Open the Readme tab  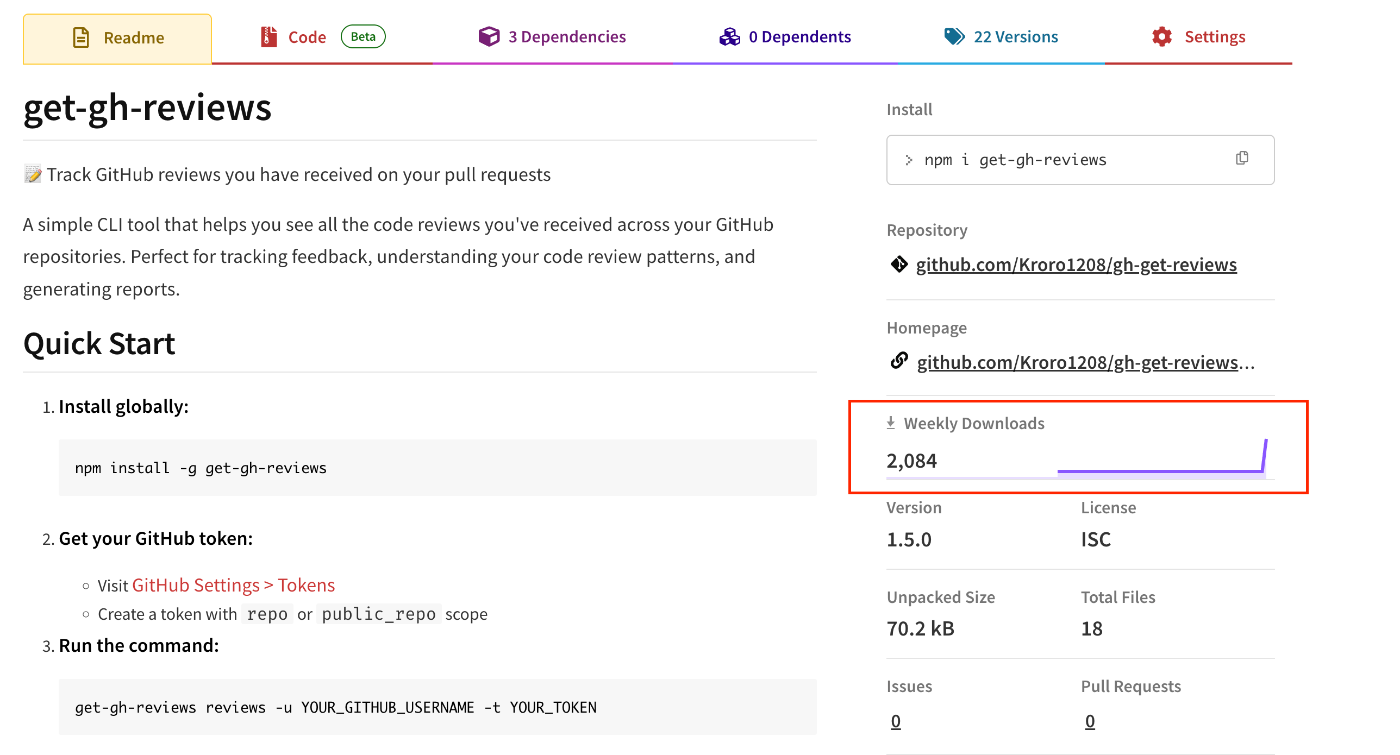tap(117, 38)
